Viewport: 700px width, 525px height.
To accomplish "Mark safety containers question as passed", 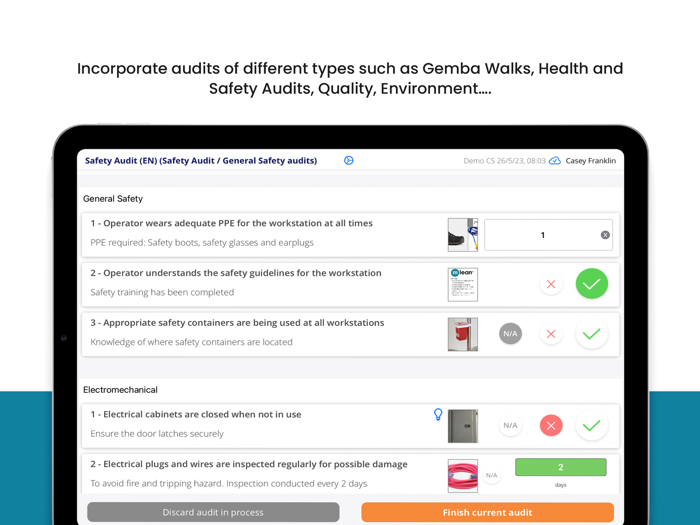I will (x=592, y=333).
